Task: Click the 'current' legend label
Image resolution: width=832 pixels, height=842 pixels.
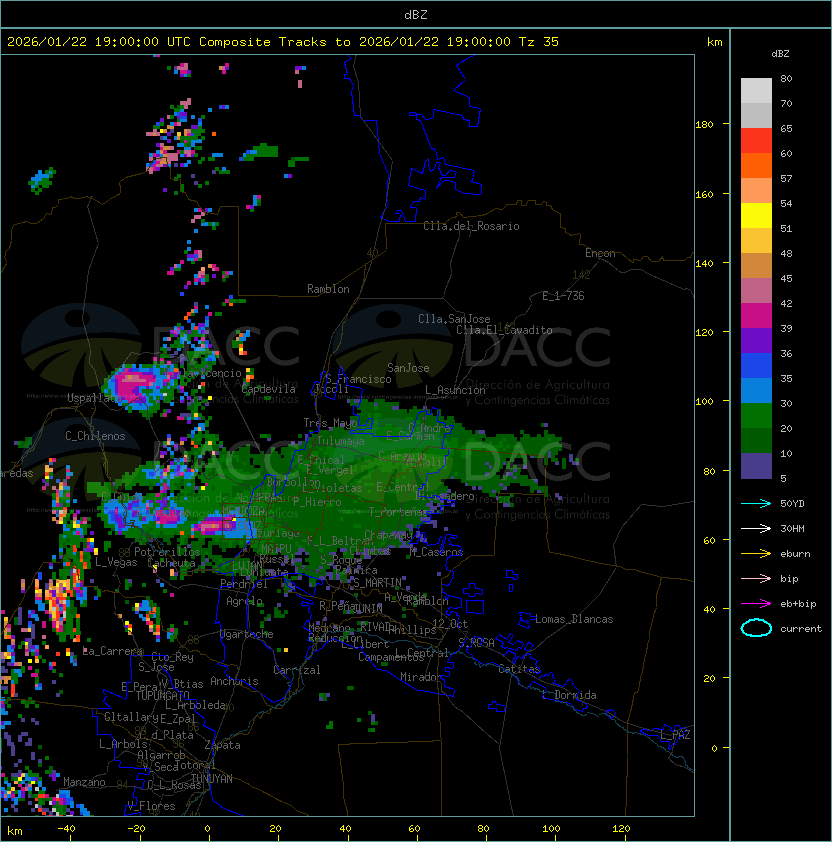Action: click(x=801, y=629)
